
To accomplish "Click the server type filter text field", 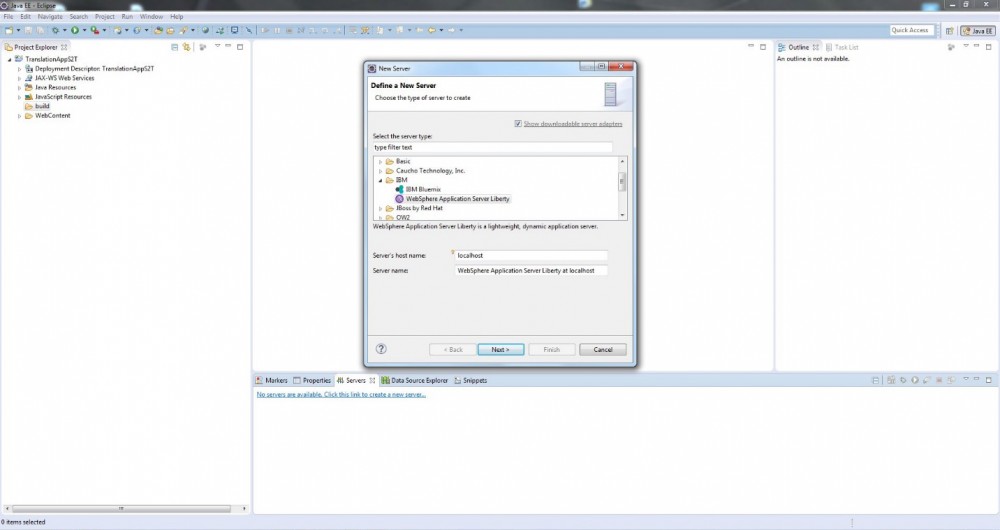I will point(492,147).
